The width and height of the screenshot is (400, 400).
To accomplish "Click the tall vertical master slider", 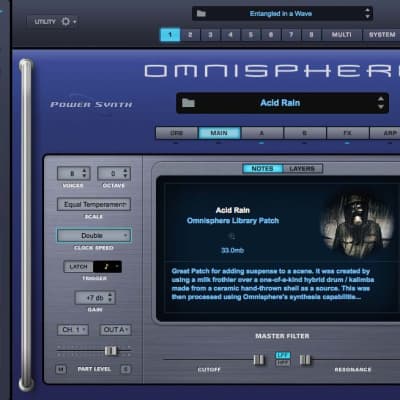I will point(26,225).
